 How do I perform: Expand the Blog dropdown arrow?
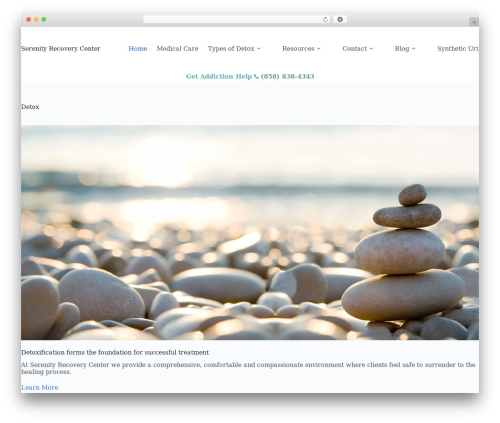click(414, 49)
